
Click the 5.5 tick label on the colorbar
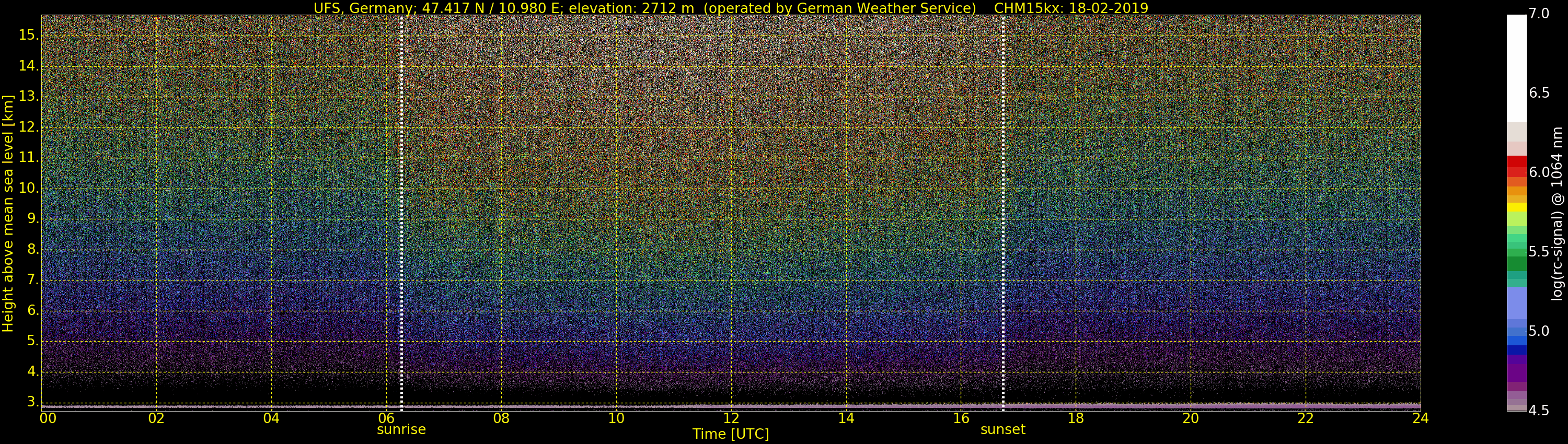pyautogui.click(x=1539, y=252)
